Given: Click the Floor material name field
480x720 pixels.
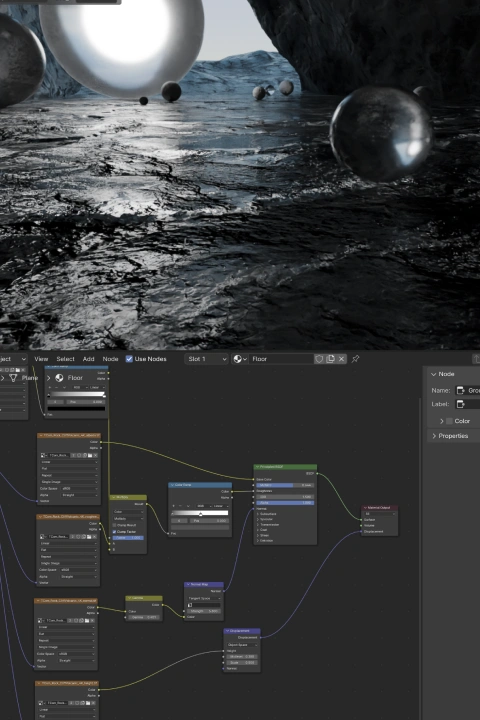Looking at the screenshot, I should point(281,359).
